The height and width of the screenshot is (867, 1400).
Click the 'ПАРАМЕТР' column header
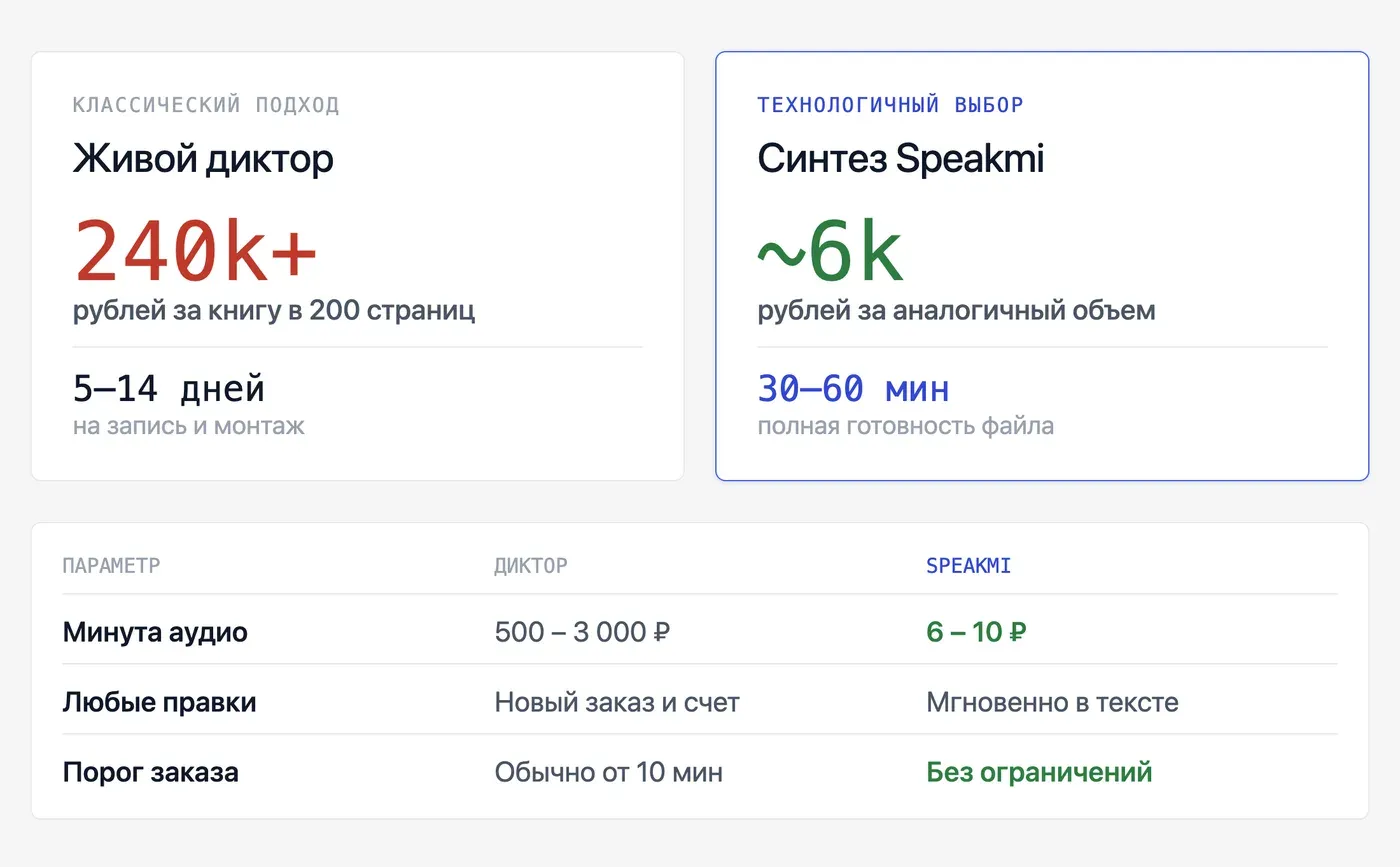click(111, 566)
